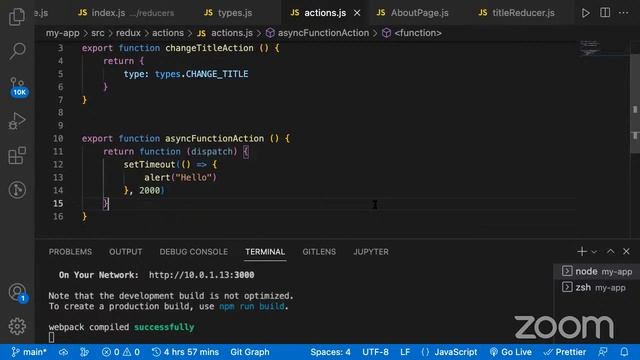Split the editor to the right
640x360 pixels.
pos(605,13)
